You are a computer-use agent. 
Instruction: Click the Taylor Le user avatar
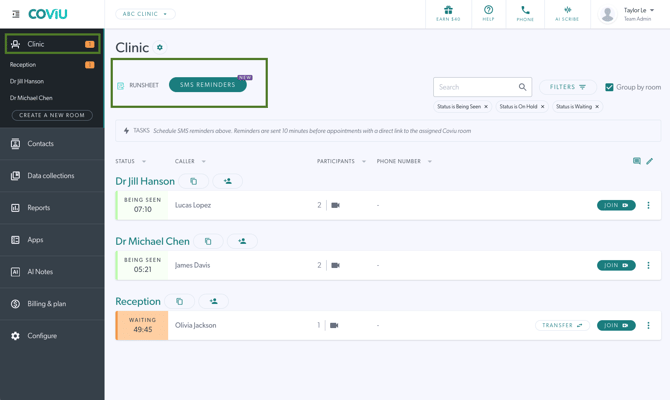607,14
